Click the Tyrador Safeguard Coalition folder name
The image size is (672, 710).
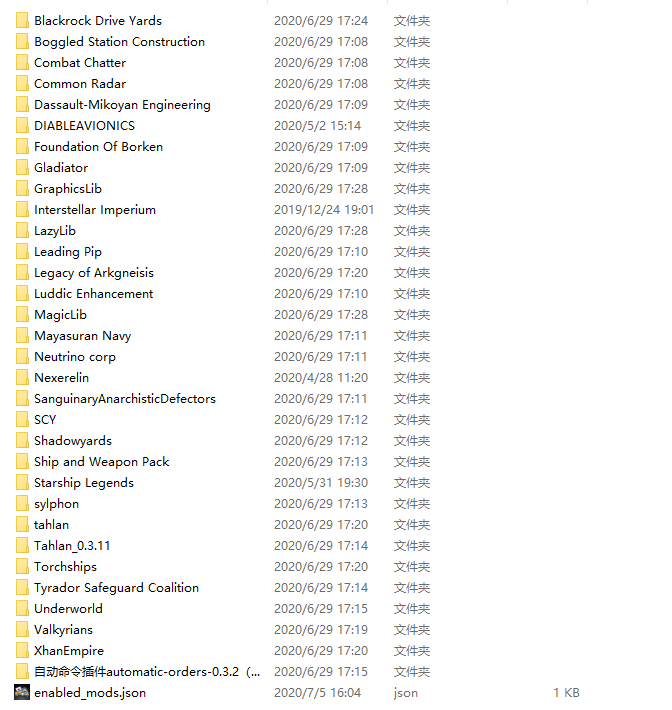point(116,587)
